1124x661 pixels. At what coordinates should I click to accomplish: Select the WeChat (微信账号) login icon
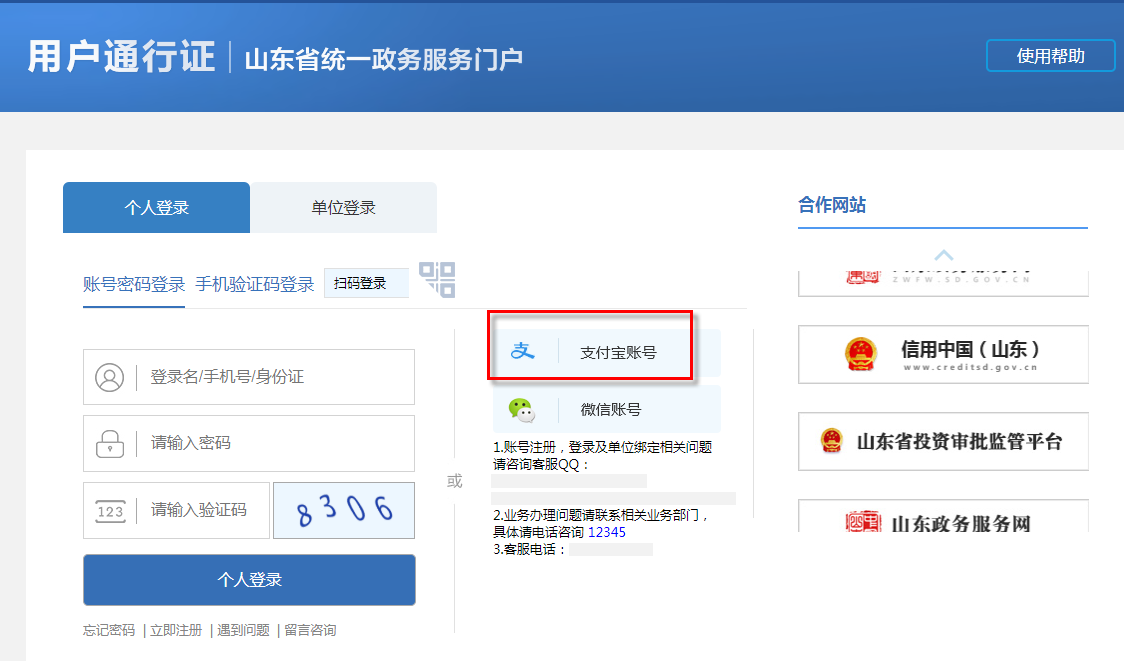[x=523, y=409]
